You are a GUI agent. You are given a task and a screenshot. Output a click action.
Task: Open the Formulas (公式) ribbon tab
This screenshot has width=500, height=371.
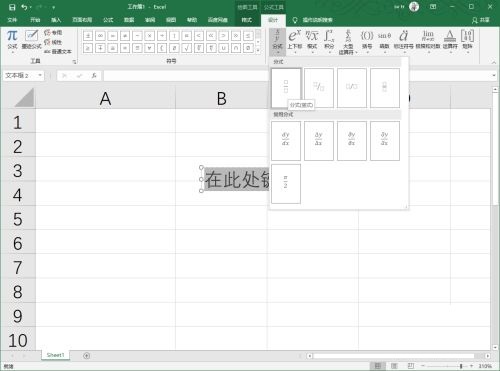pos(108,20)
